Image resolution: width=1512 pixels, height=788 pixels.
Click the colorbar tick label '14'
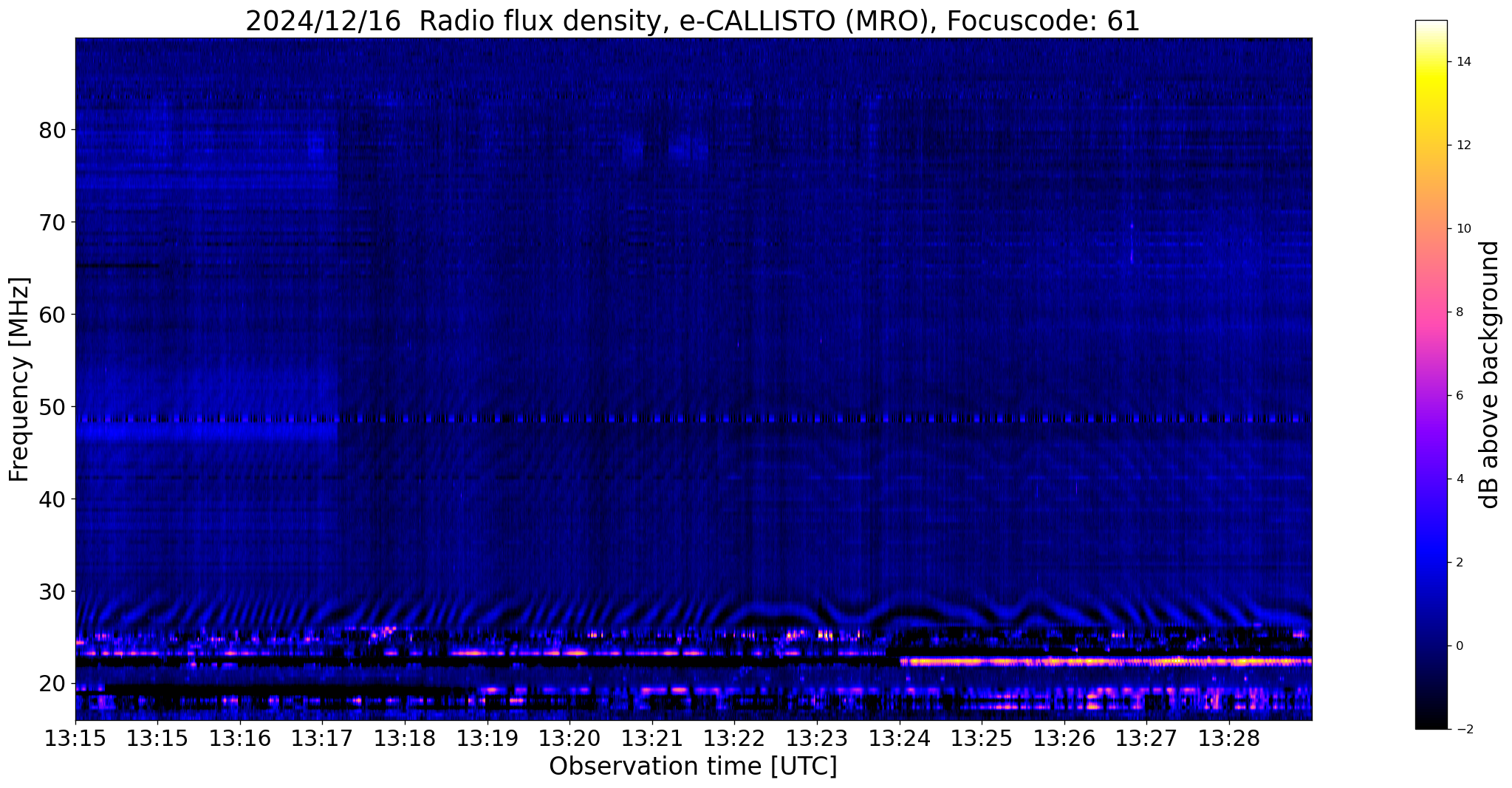click(1463, 62)
